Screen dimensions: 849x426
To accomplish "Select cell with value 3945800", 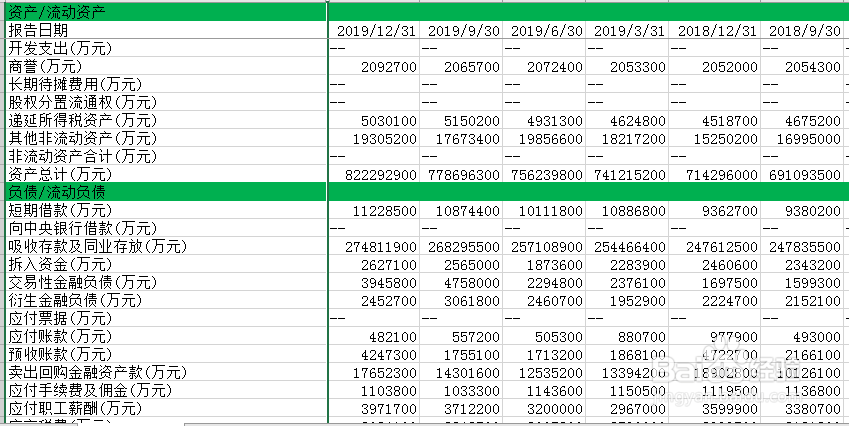I will tap(374, 282).
